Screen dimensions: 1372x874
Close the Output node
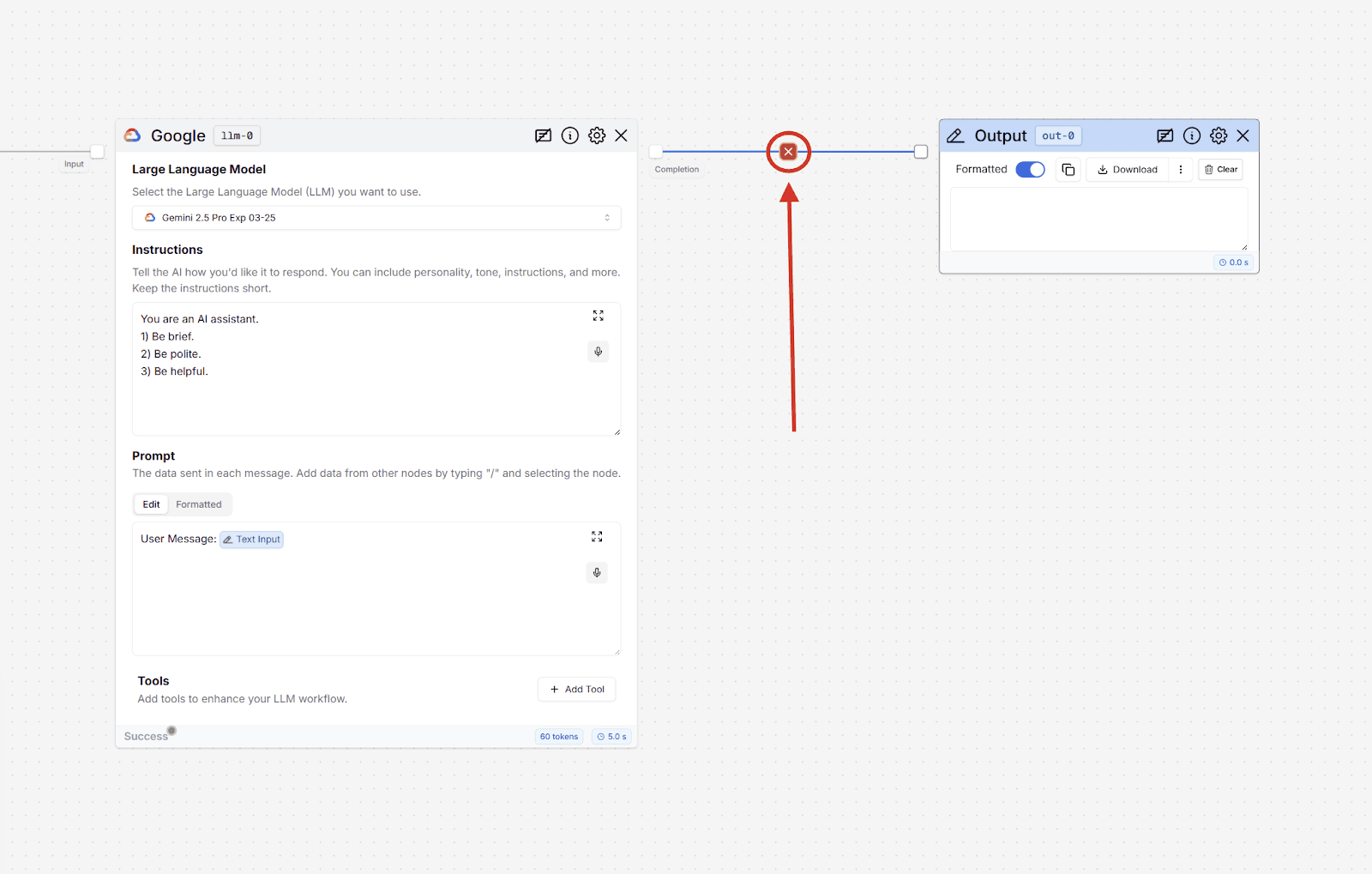coord(1243,136)
